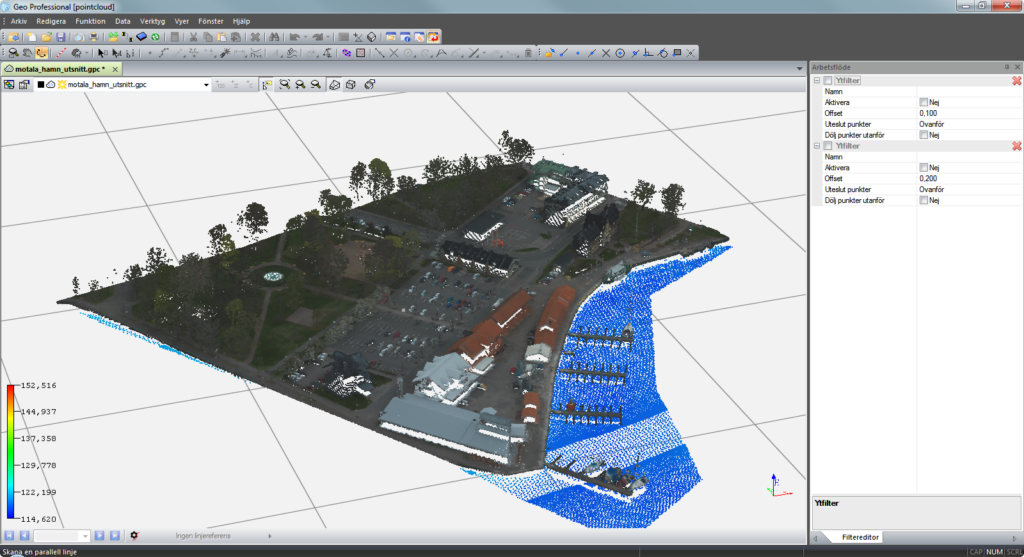
Task: Open the Verktyg menu
Action: click(153, 20)
